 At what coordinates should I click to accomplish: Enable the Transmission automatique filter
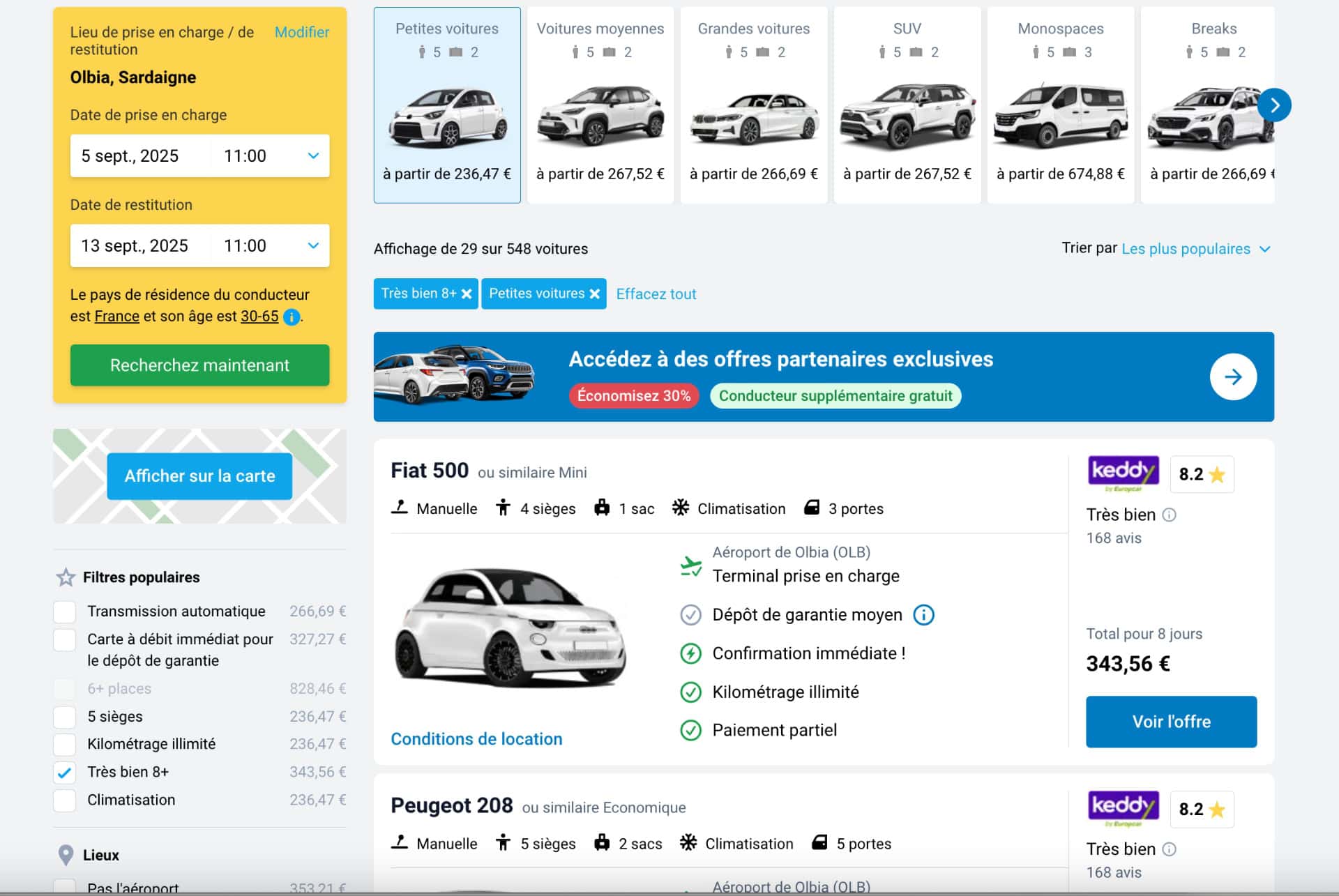(x=64, y=612)
